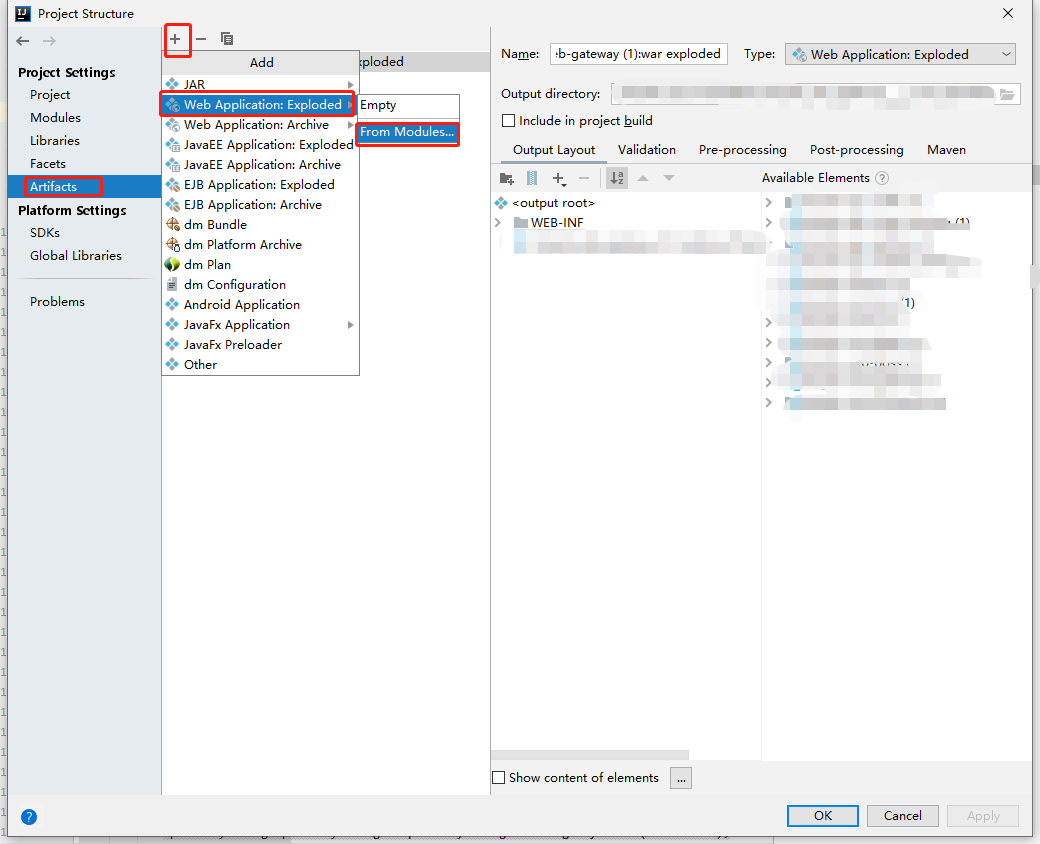Click the forward navigation arrow
The height and width of the screenshot is (844, 1040).
[49, 41]
